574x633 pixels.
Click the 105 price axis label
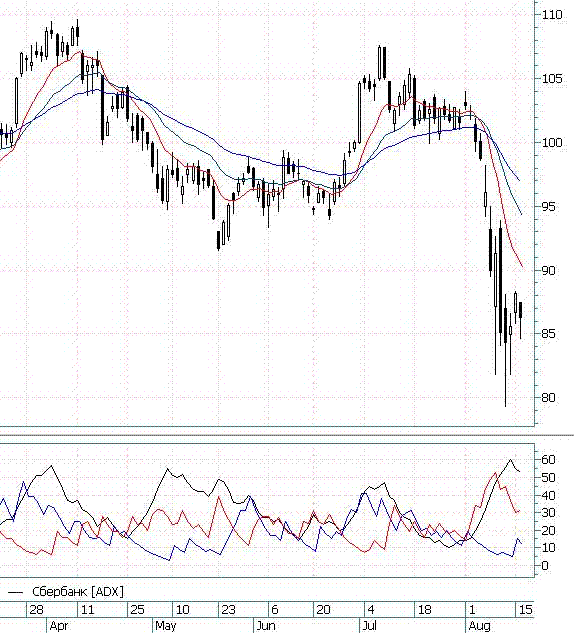point(552,78)
